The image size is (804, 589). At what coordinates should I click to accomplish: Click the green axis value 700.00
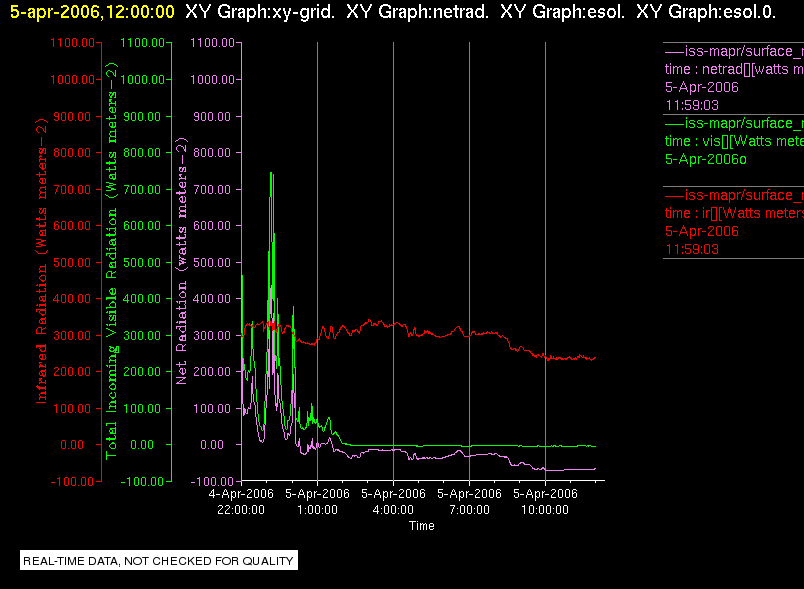point(142,189)
